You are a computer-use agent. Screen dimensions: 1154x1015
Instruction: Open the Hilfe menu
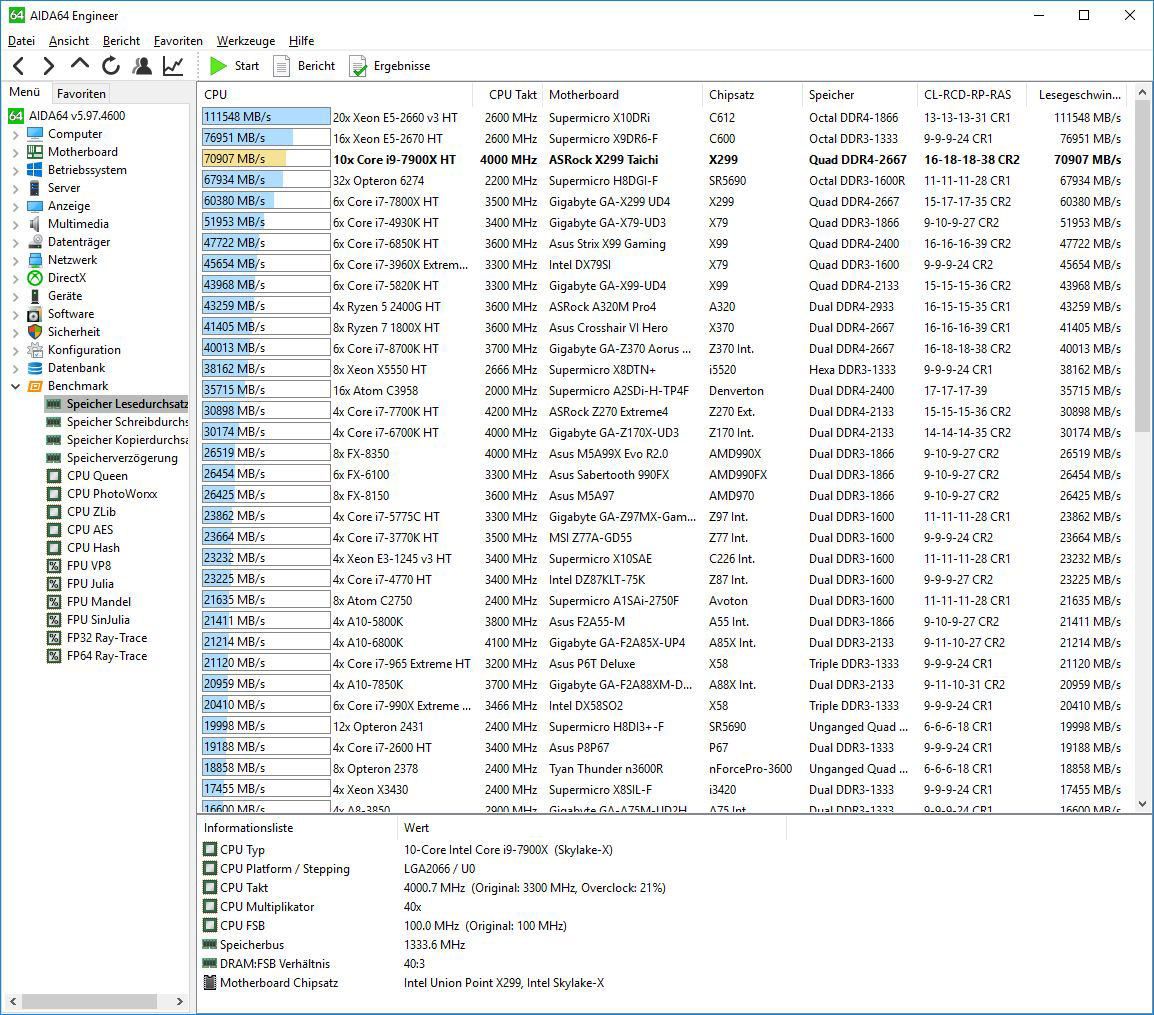click(302, 41)
